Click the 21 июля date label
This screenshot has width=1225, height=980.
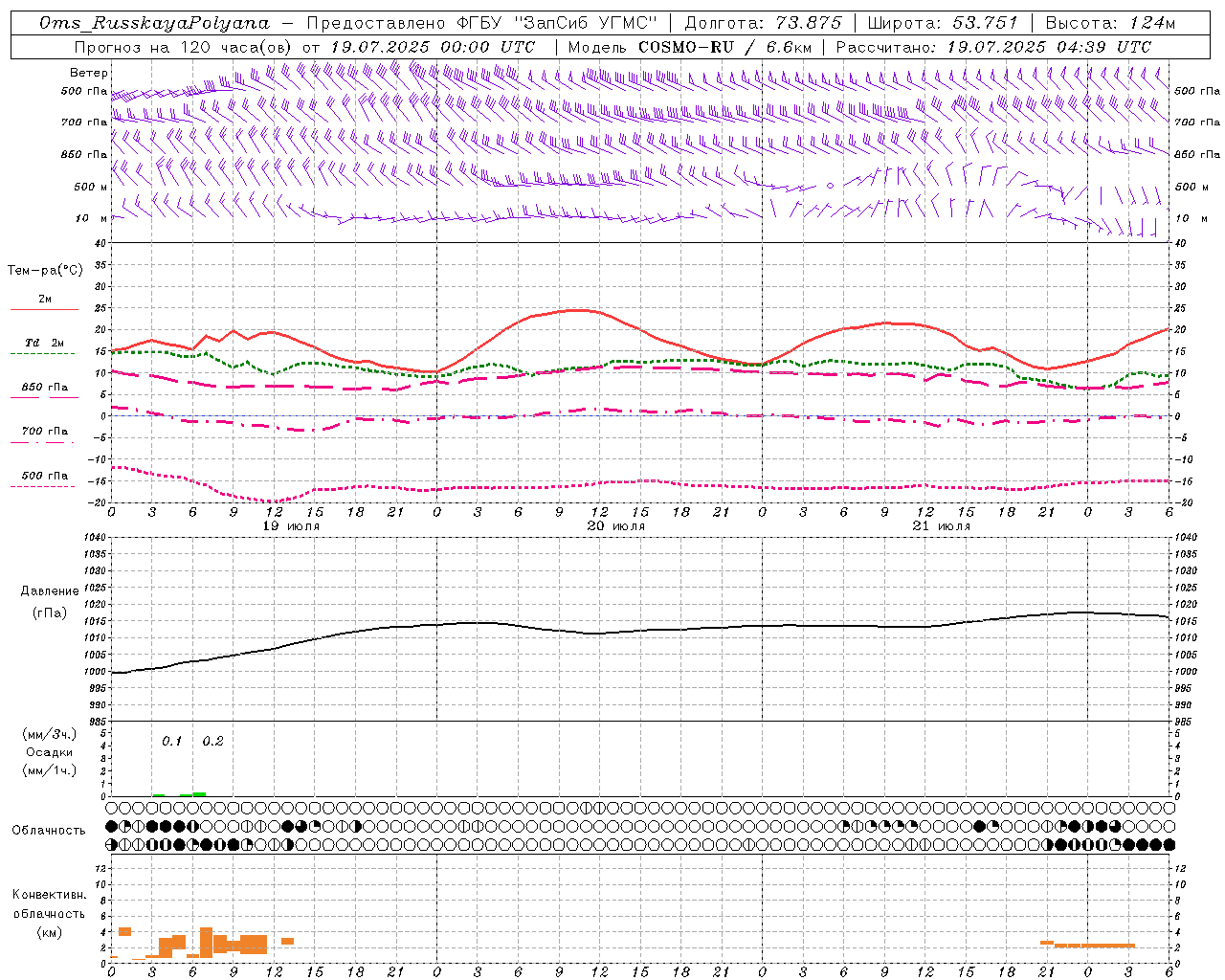click(942, 526)
